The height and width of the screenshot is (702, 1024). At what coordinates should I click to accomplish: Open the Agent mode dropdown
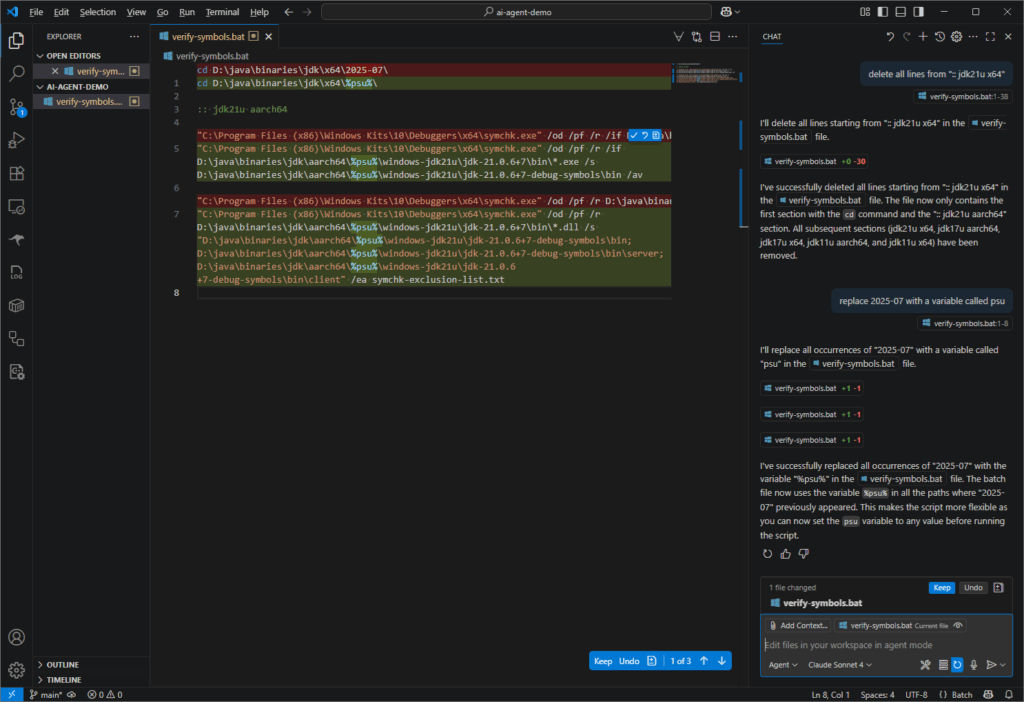tap(782, 665)
